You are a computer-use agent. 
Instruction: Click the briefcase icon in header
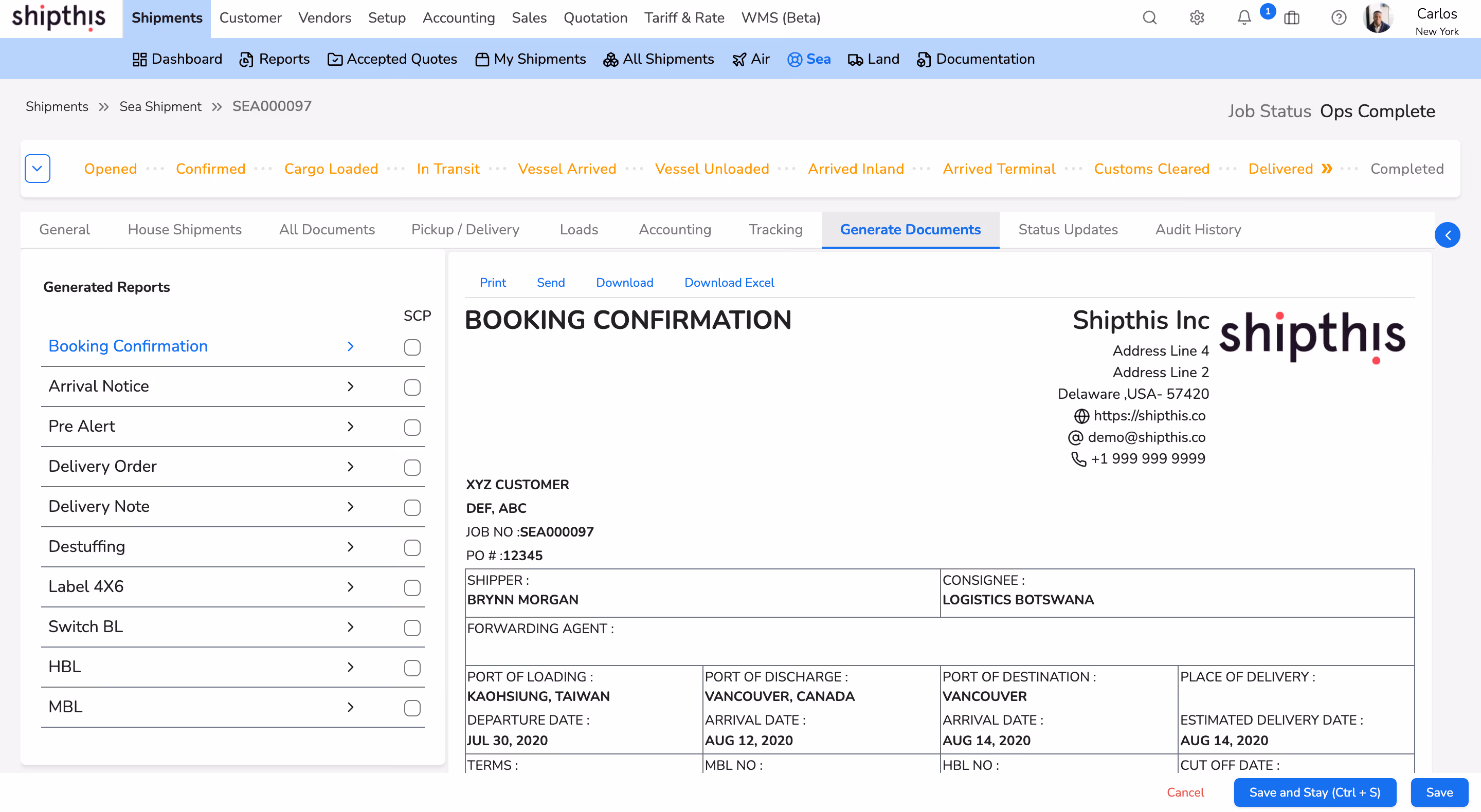(1291, 18)
